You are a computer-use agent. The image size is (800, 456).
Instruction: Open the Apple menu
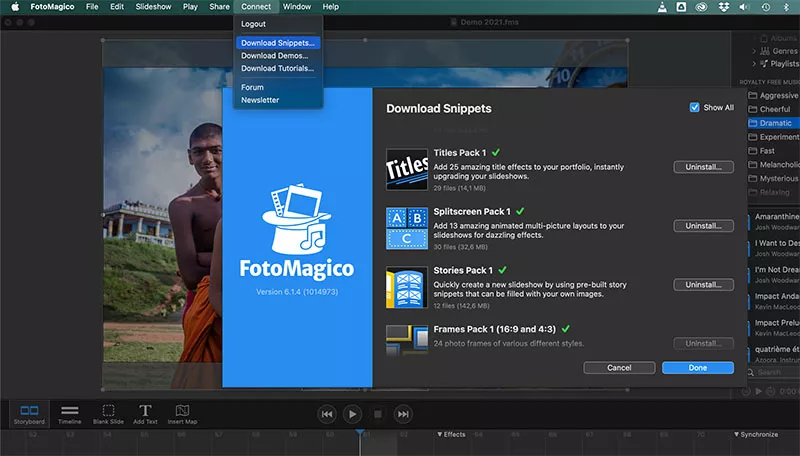tap(15, 7)
